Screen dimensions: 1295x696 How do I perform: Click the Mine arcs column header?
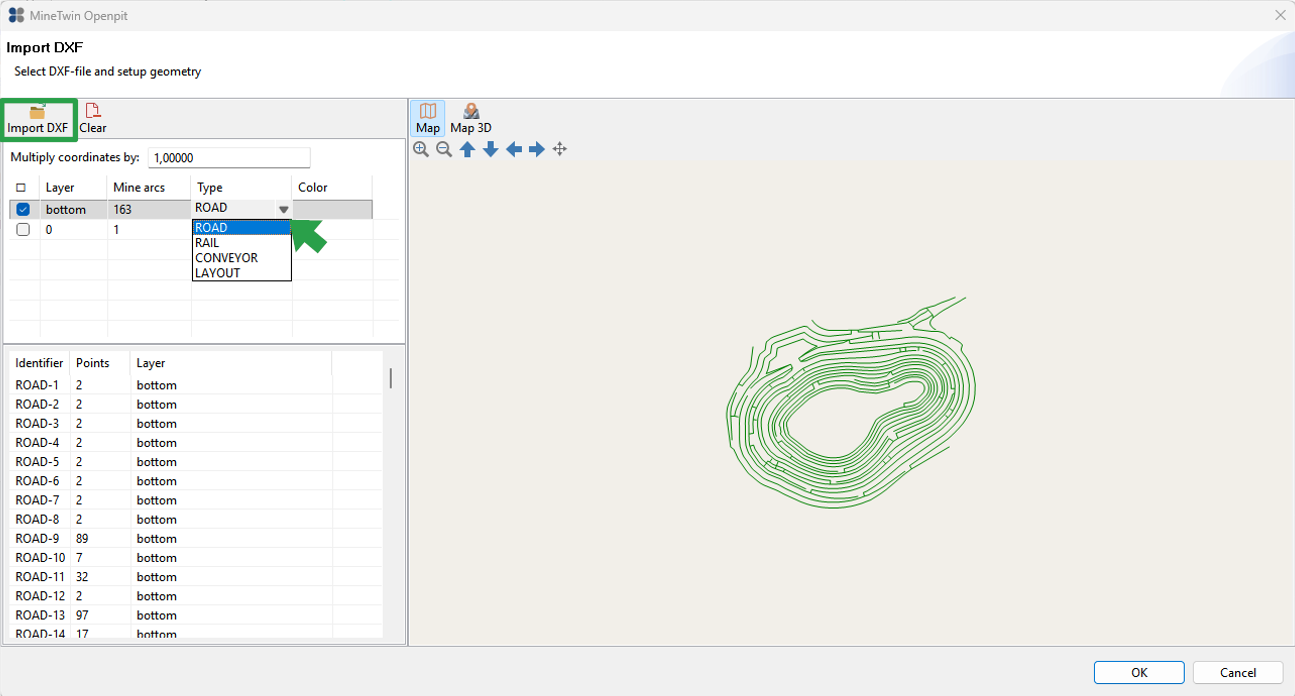149,188
